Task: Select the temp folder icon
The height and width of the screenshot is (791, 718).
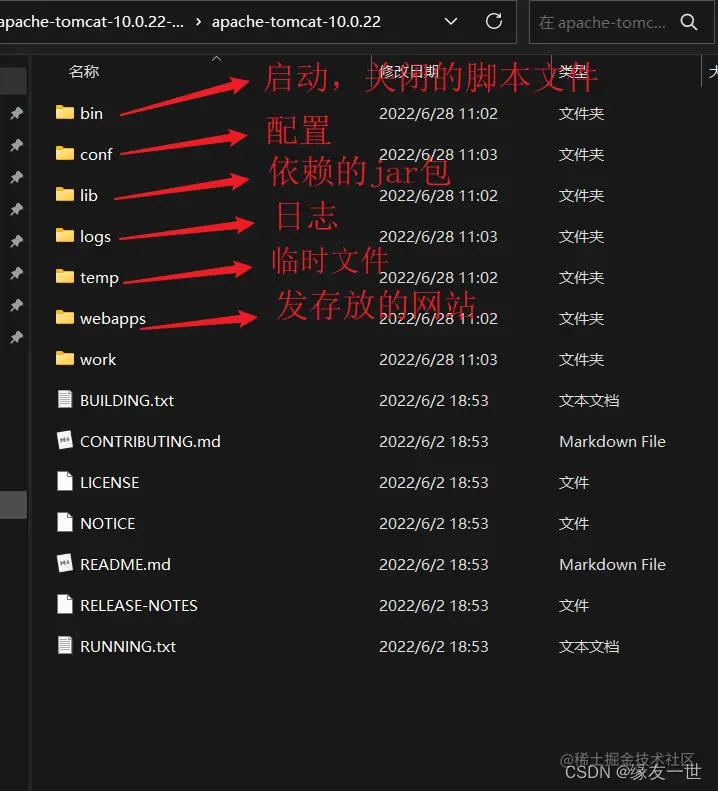Action: [65, 276]
